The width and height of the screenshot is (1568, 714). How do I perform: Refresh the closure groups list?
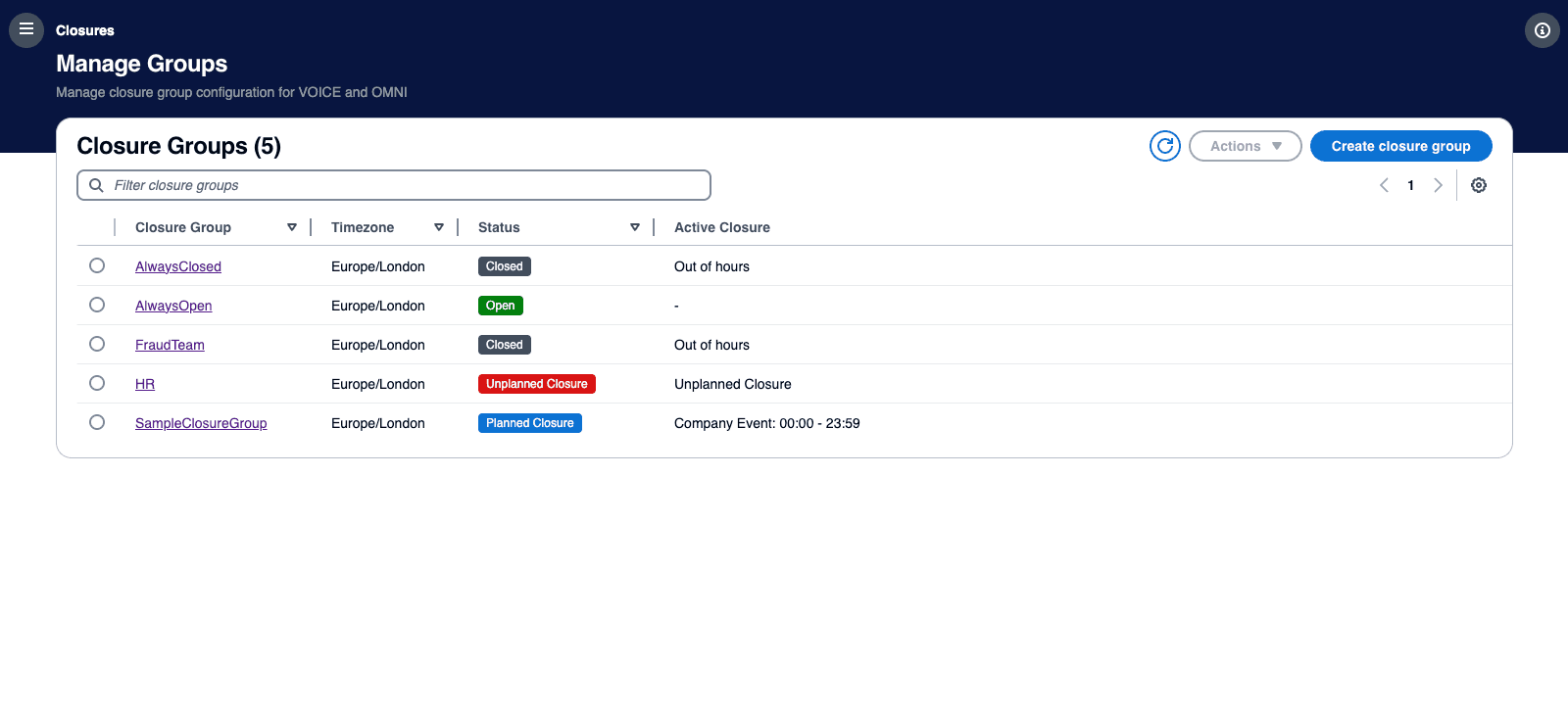point(1164,146)
